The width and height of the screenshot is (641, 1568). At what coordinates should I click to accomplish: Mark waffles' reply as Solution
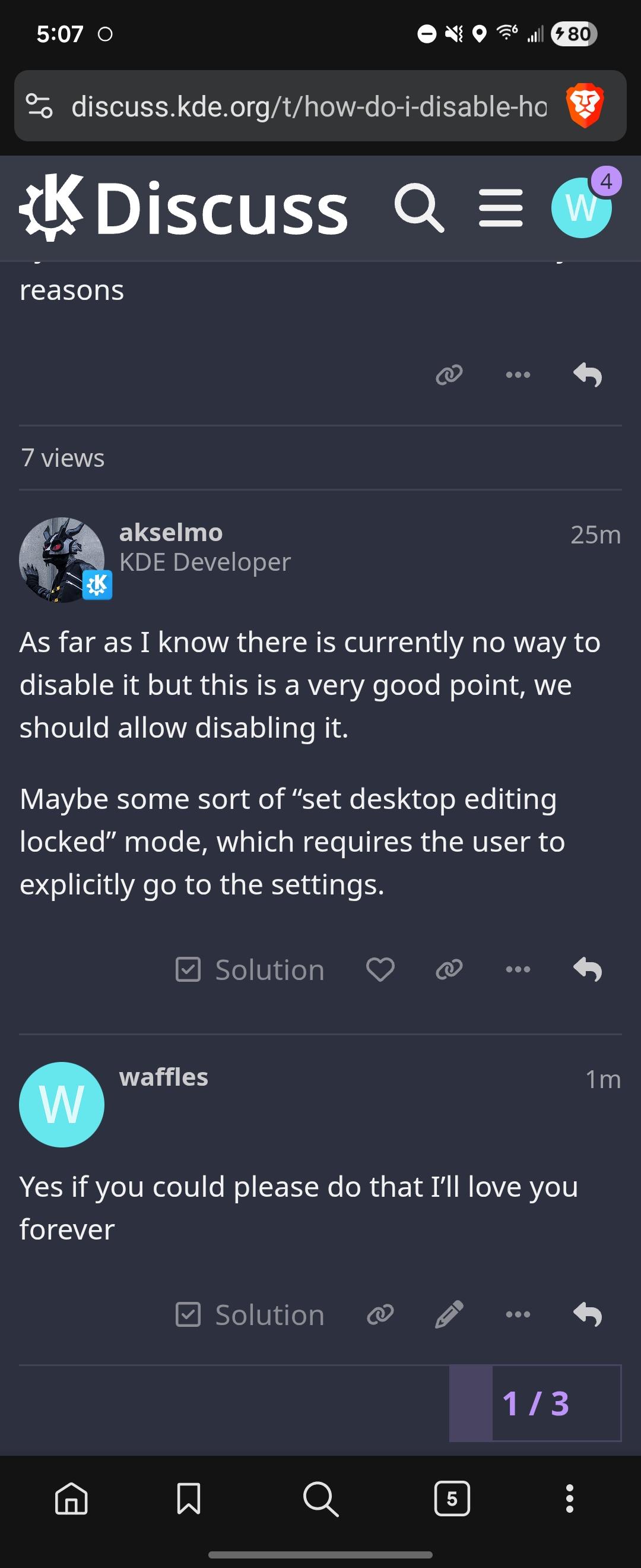pos(250,1314)
